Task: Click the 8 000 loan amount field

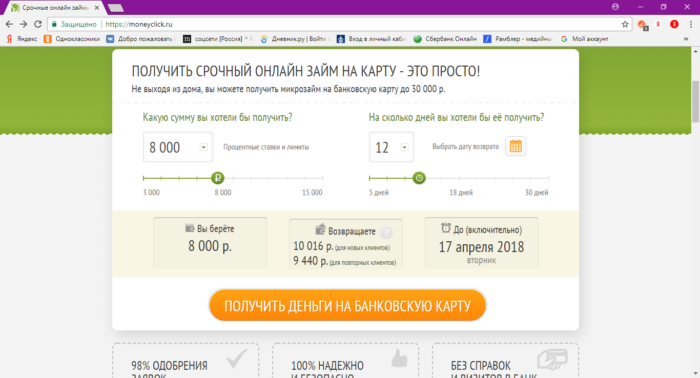Action: 178,147
